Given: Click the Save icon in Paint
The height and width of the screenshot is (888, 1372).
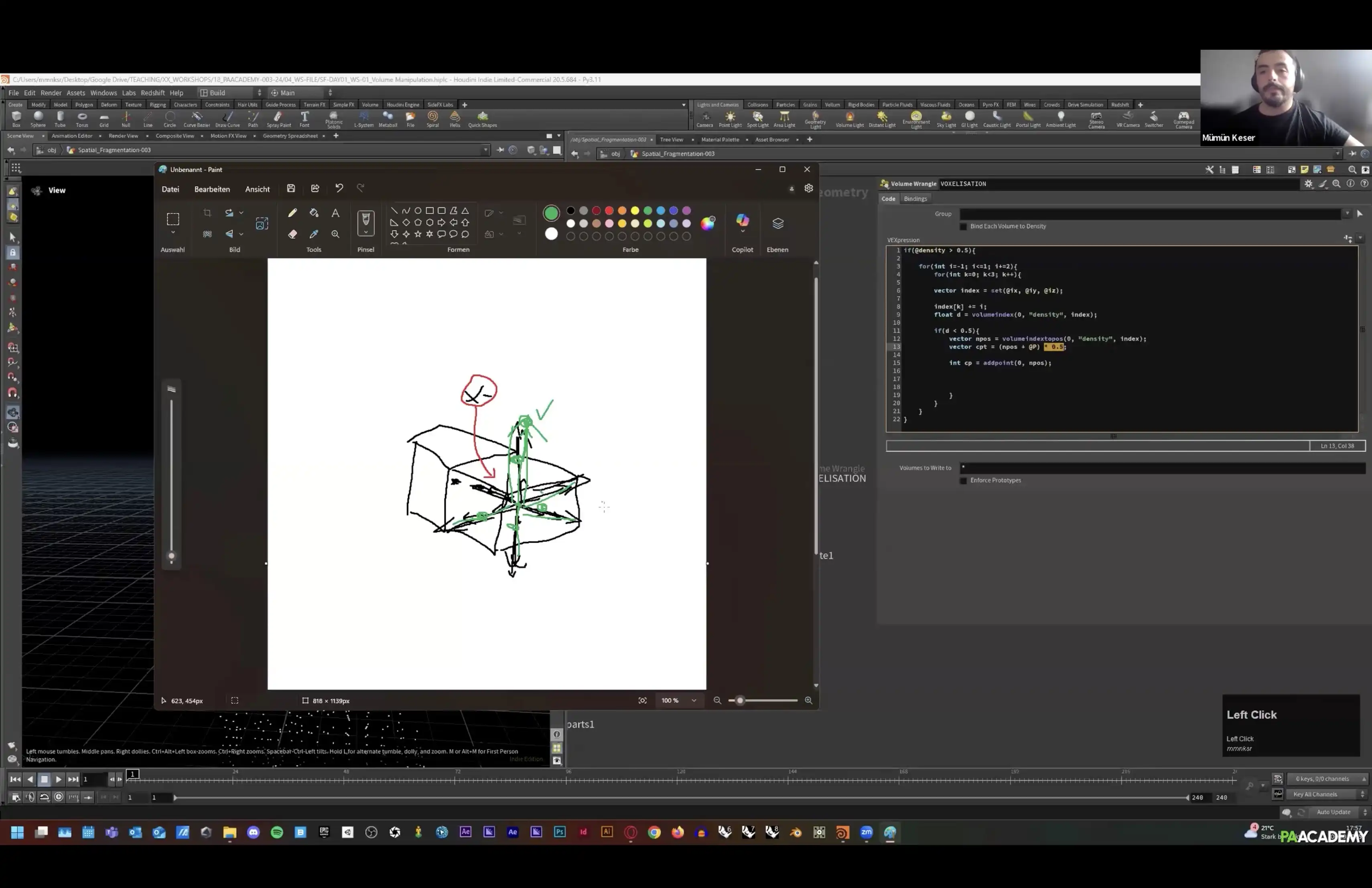Looking at the screenshot, I should click(x=291, y=189).
